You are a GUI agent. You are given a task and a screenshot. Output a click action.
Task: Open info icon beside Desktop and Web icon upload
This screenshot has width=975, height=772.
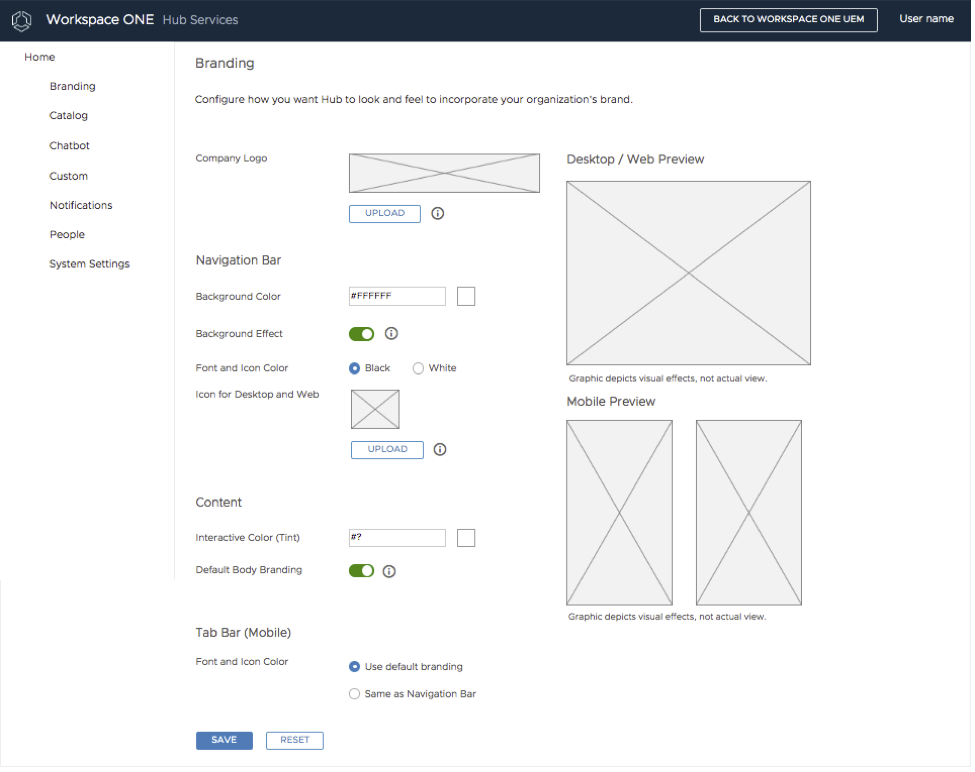(x=441, y=451)
